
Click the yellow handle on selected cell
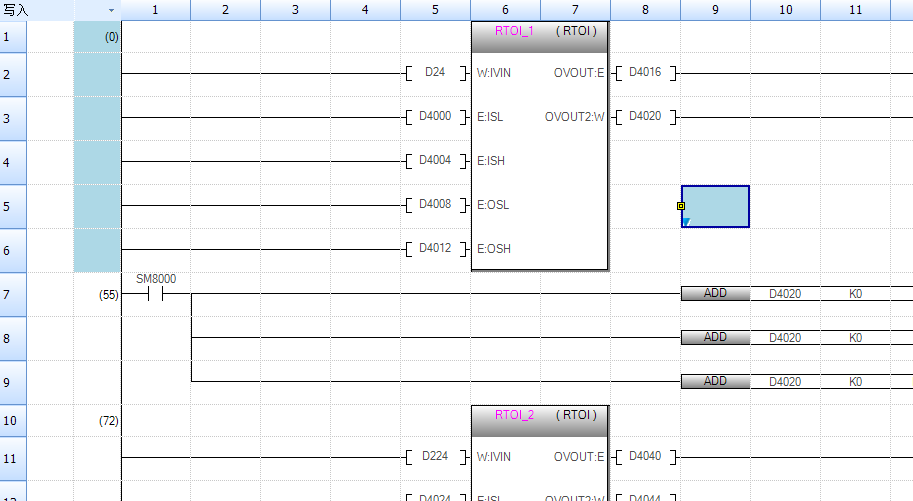click(681, 206)
